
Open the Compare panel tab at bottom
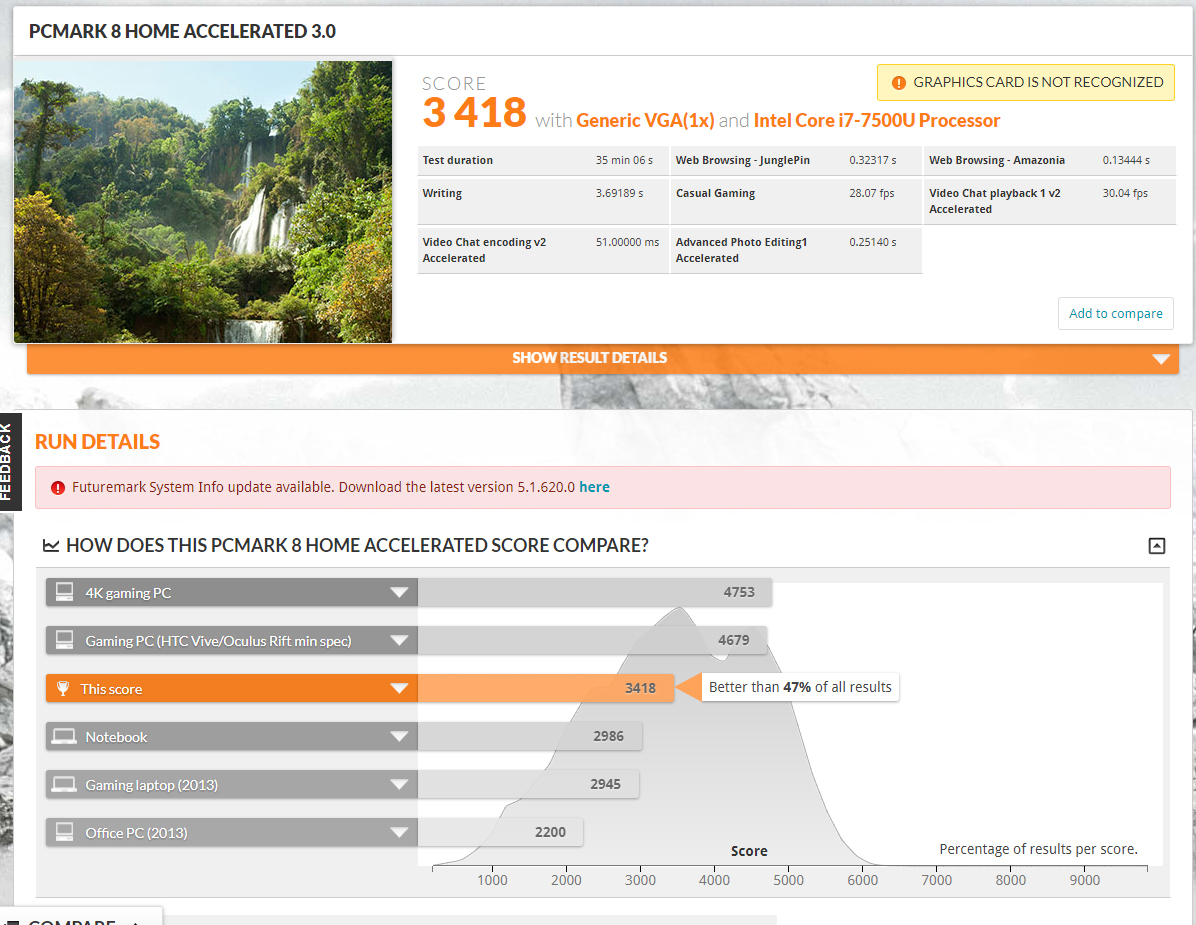(82, 917)
